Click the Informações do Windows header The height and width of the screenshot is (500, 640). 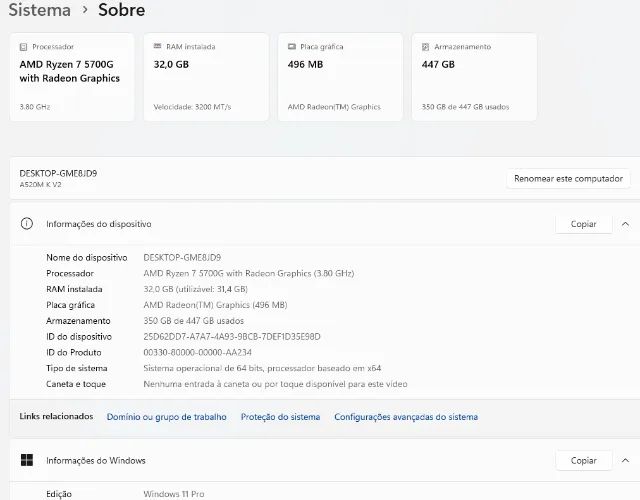(96, 460)
